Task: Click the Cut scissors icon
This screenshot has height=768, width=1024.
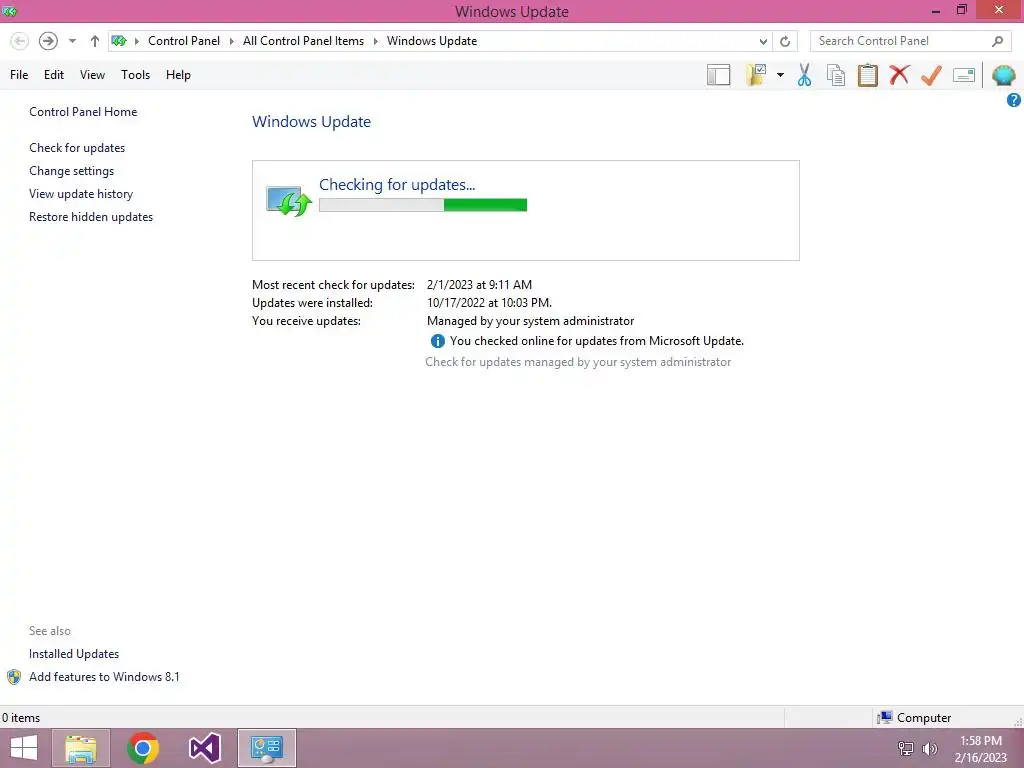Action: coord(805,75)
